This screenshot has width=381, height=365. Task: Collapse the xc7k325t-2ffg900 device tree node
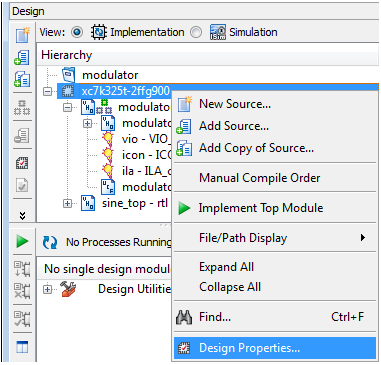coord(48,91)
